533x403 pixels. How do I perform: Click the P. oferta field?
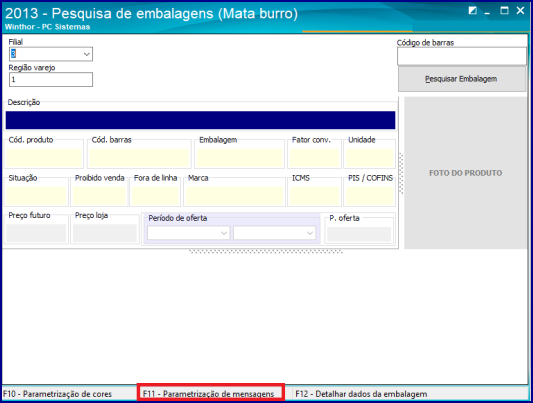[x=359, y=234]
